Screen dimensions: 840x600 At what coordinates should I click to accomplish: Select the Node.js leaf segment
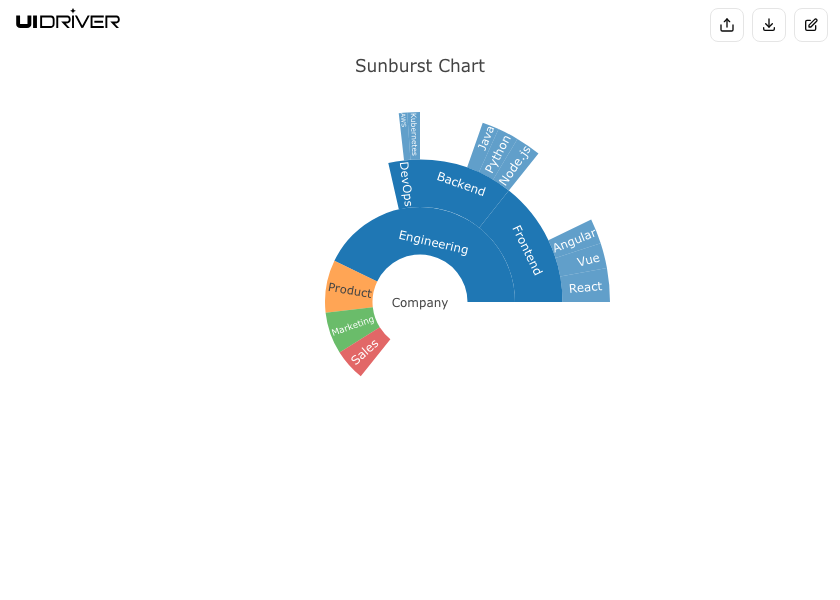515,165
